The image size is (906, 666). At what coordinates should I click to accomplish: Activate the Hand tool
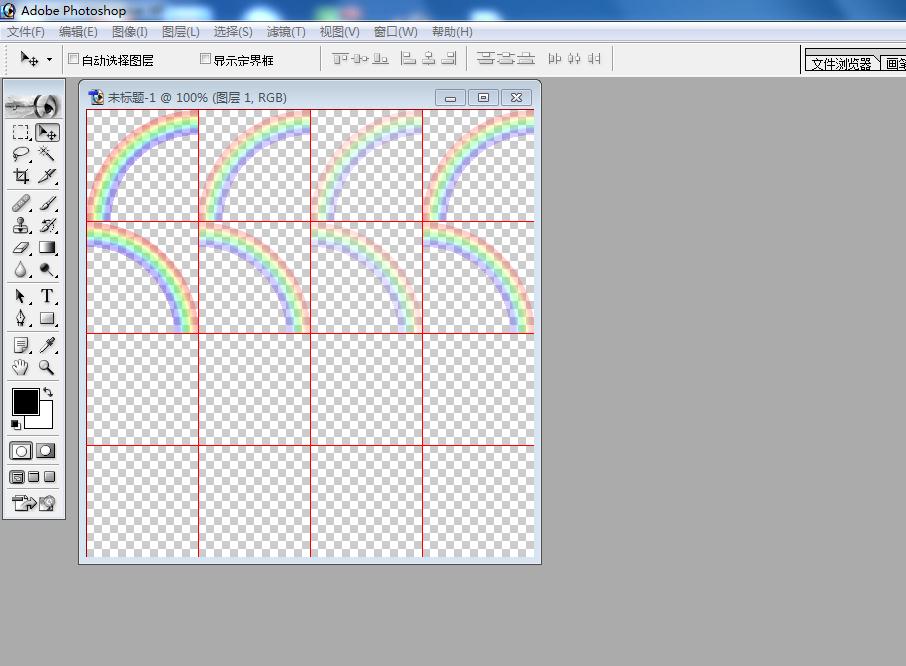pos(21,367)
